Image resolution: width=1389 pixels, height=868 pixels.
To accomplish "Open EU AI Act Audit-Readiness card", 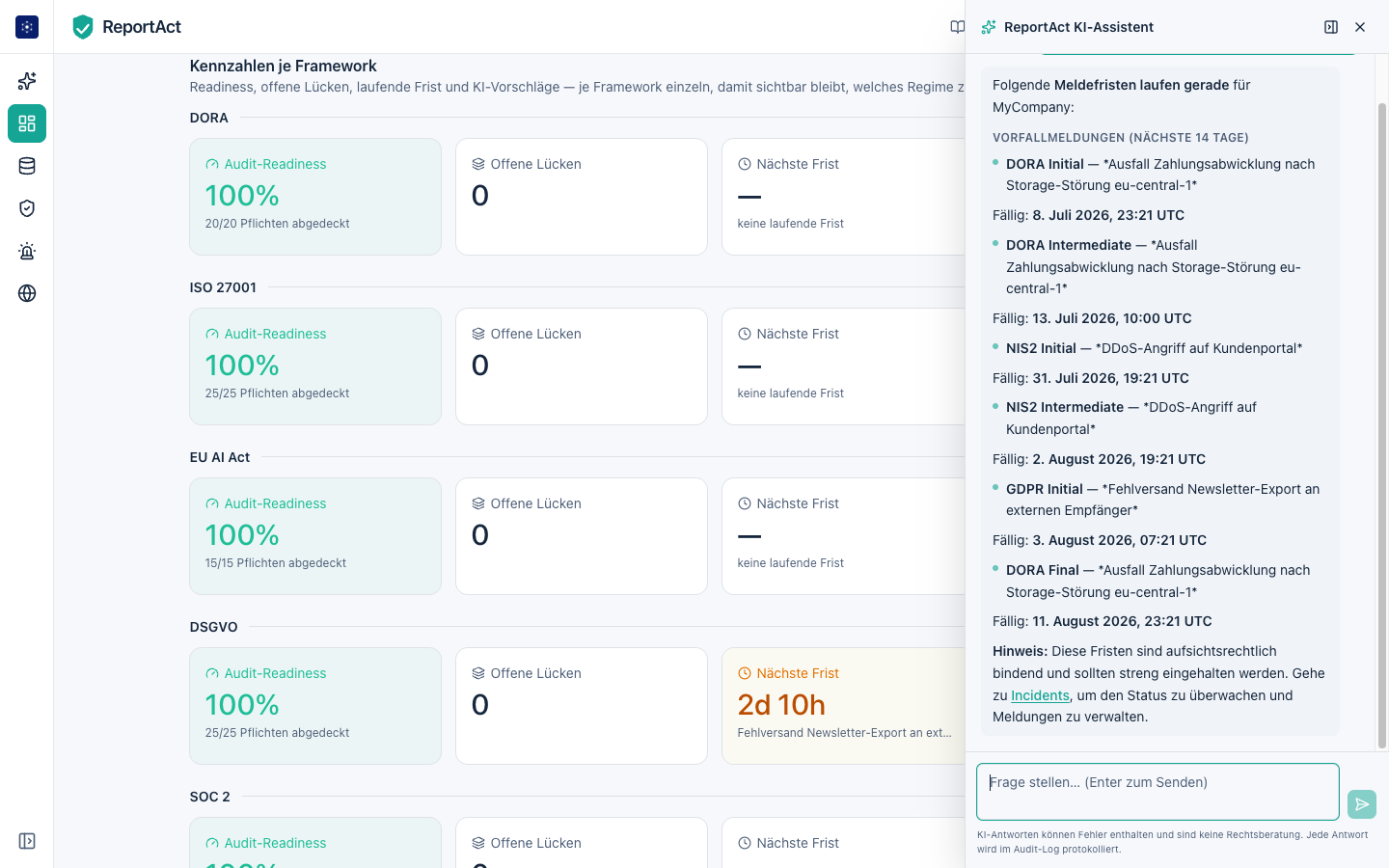I will 315,536.
